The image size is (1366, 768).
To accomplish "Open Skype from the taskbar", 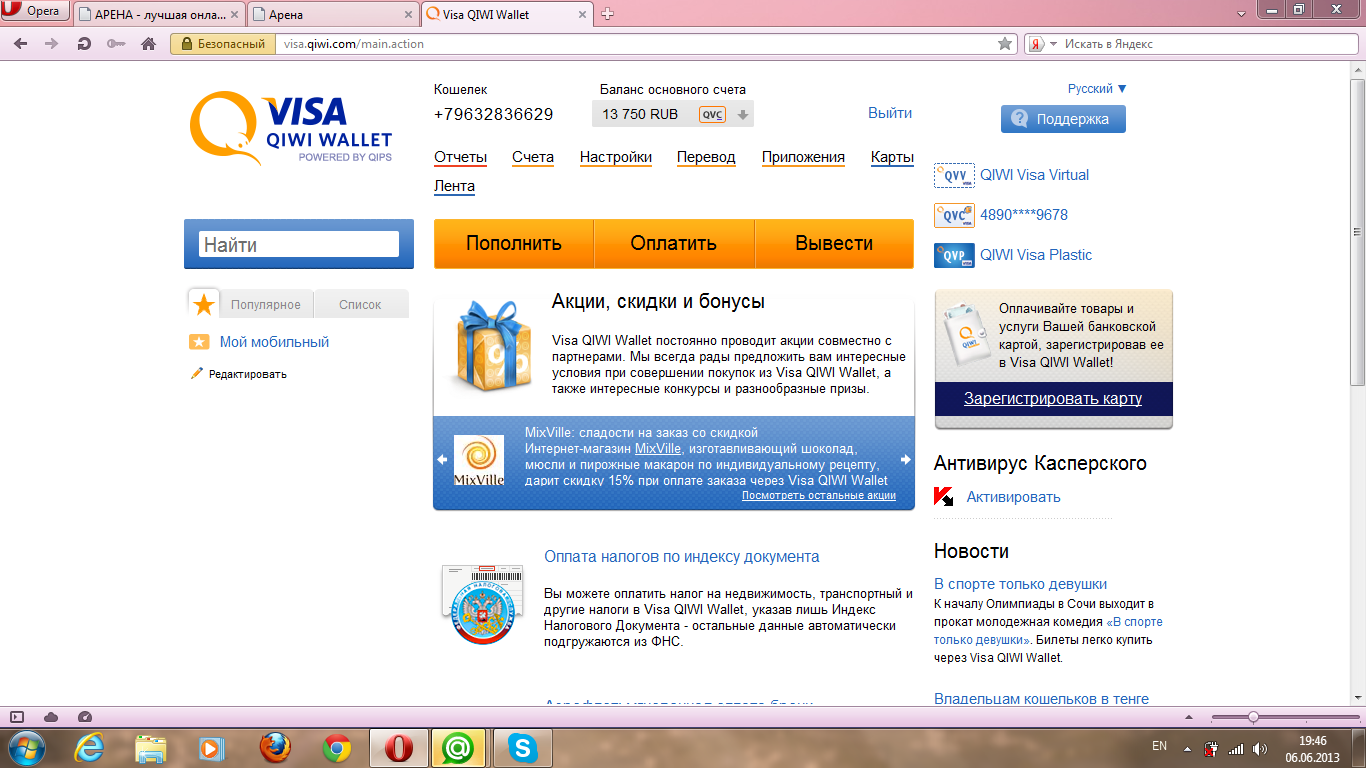I will (x=522, y=748).
